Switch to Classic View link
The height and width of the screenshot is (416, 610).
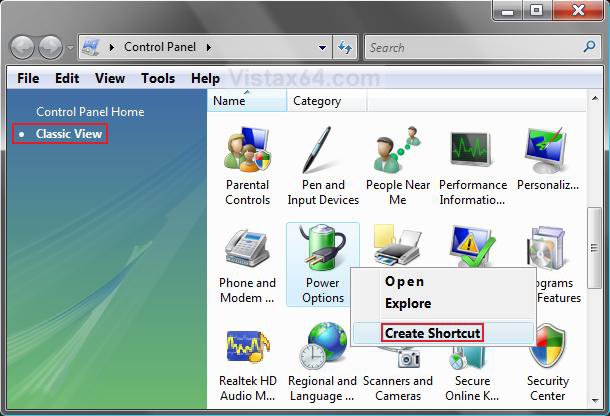tap(68, 134)
